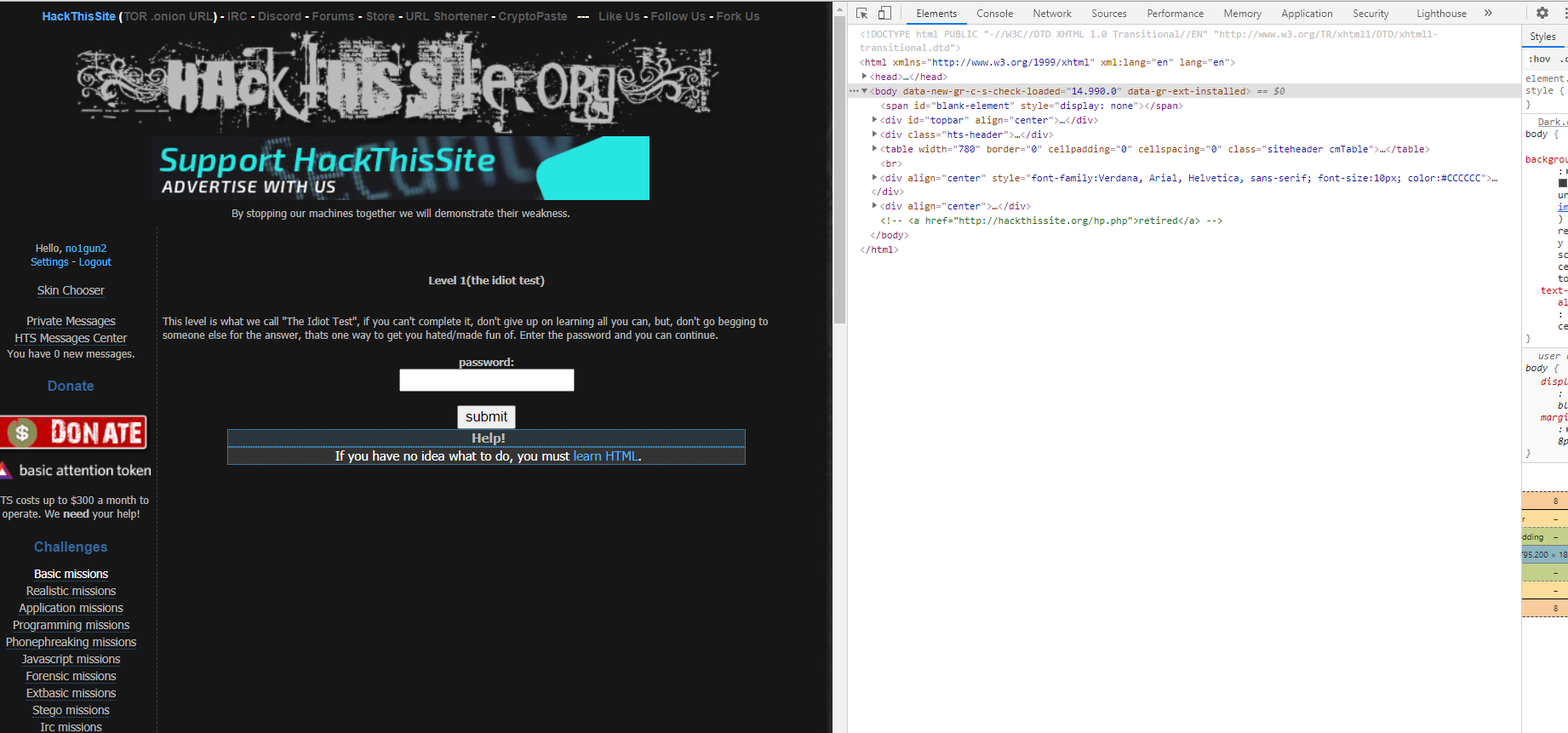Focus the password input field

tap(487, 380)
